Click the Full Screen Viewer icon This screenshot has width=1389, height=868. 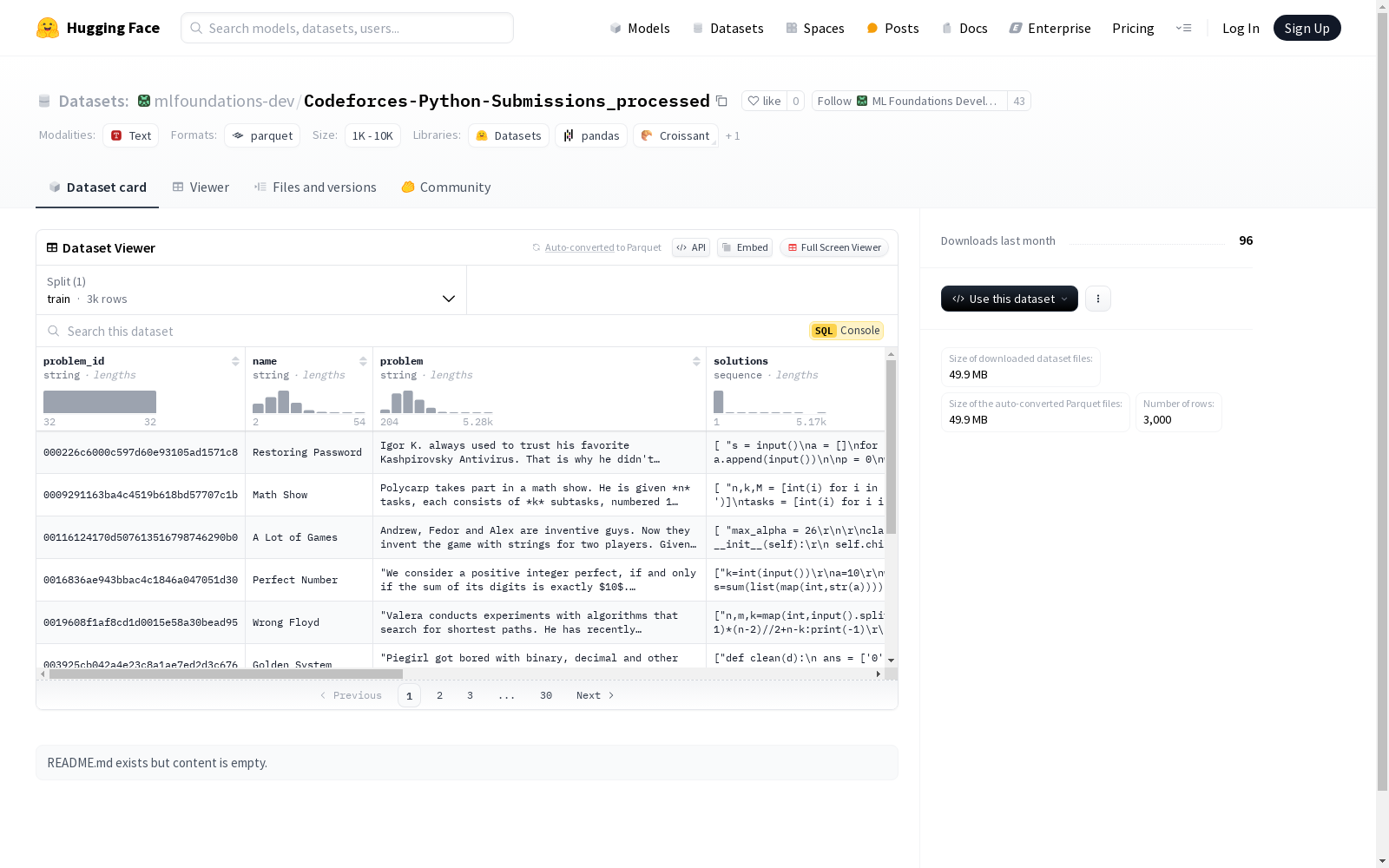(x=833, y=247)
